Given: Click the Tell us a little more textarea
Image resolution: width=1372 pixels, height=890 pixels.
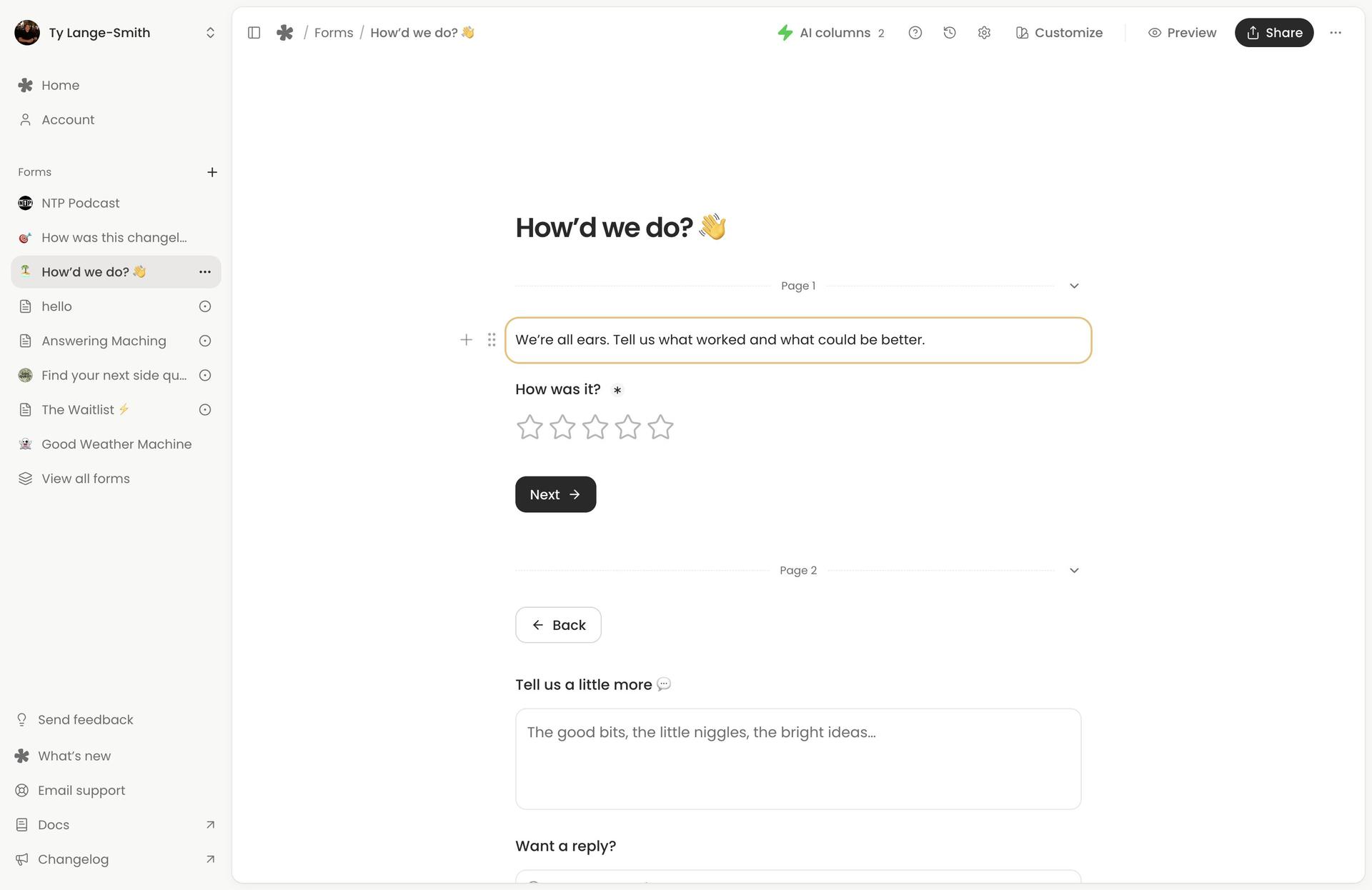Looking at the screenshot, I should 798,759.
